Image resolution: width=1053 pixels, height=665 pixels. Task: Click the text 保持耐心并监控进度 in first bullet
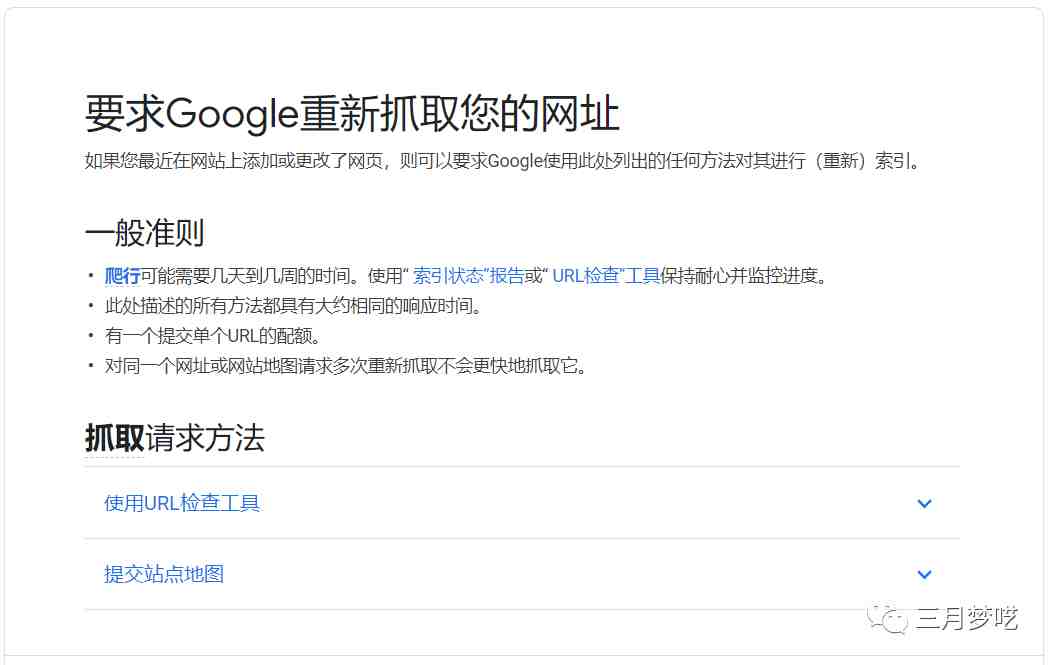[743, 275]
